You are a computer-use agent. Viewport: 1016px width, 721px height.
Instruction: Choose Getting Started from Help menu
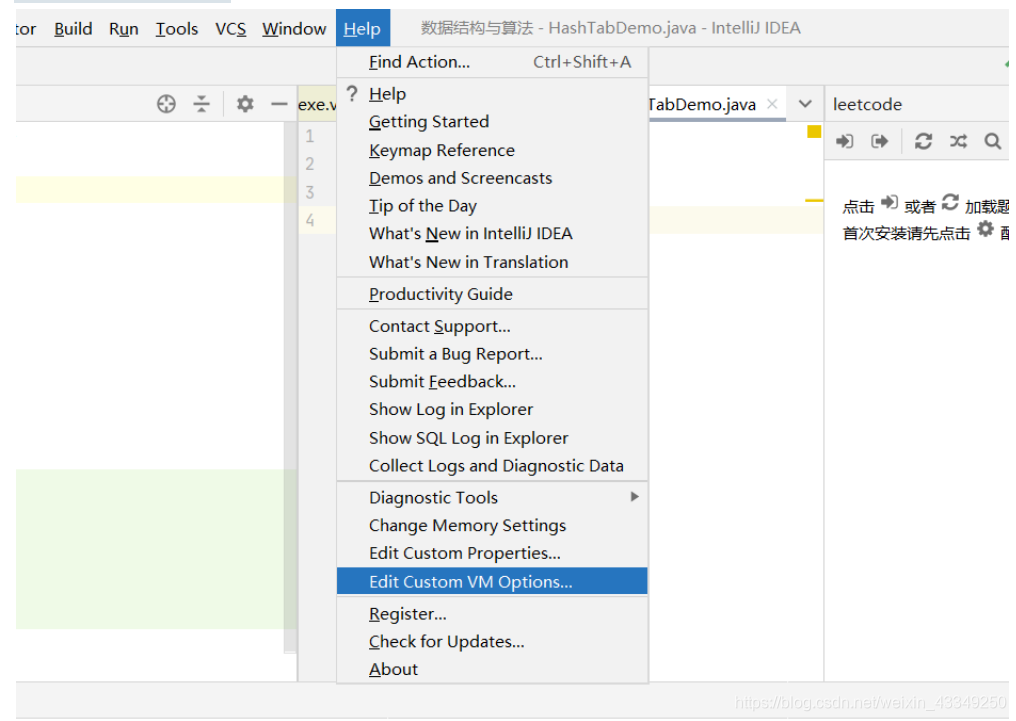(x=492, y=122)
